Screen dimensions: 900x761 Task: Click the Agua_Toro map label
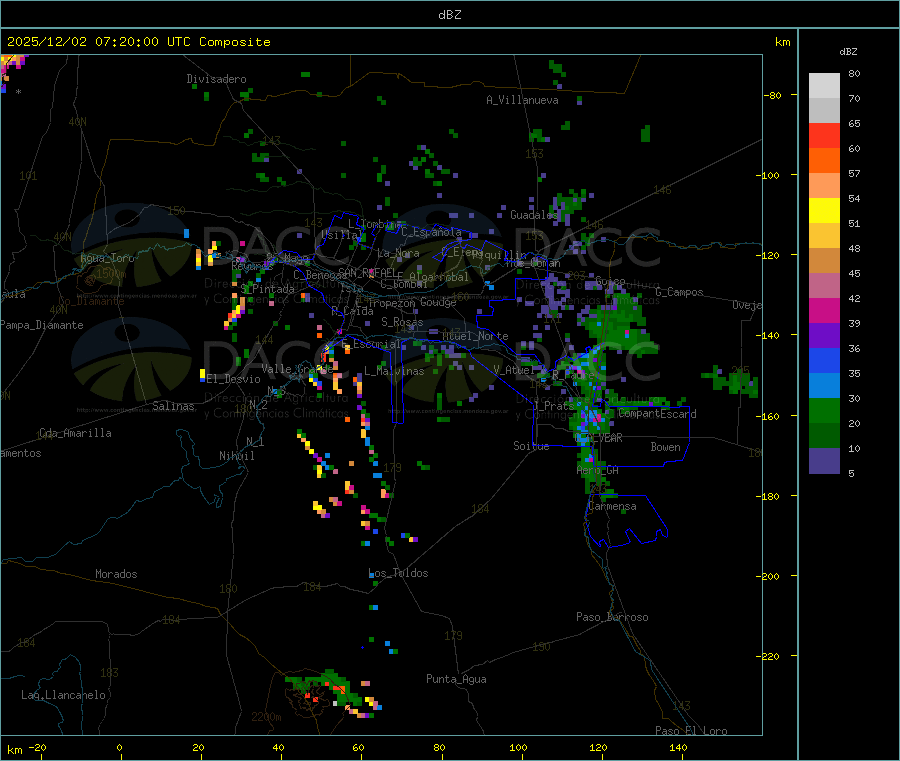tap(107, 258)
